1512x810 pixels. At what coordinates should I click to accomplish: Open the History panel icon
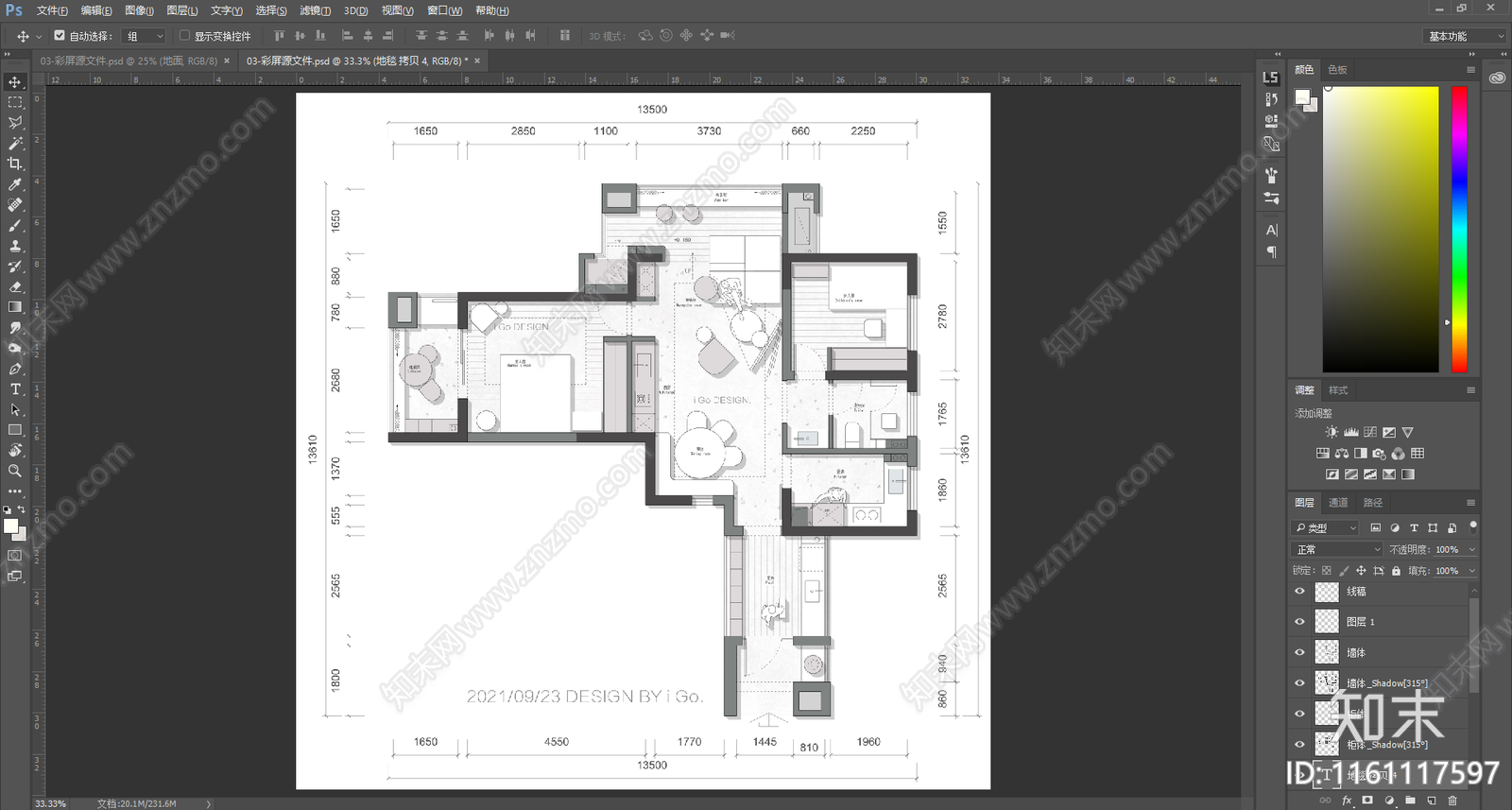1271,98
